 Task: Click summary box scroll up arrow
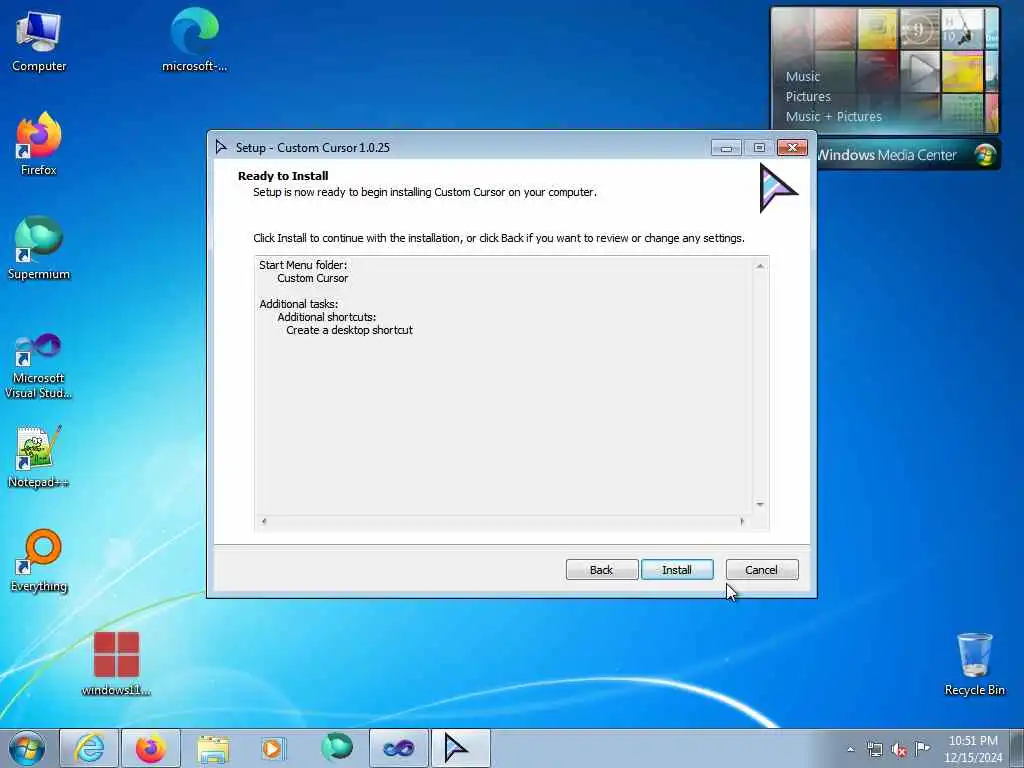tap(760, 266)
